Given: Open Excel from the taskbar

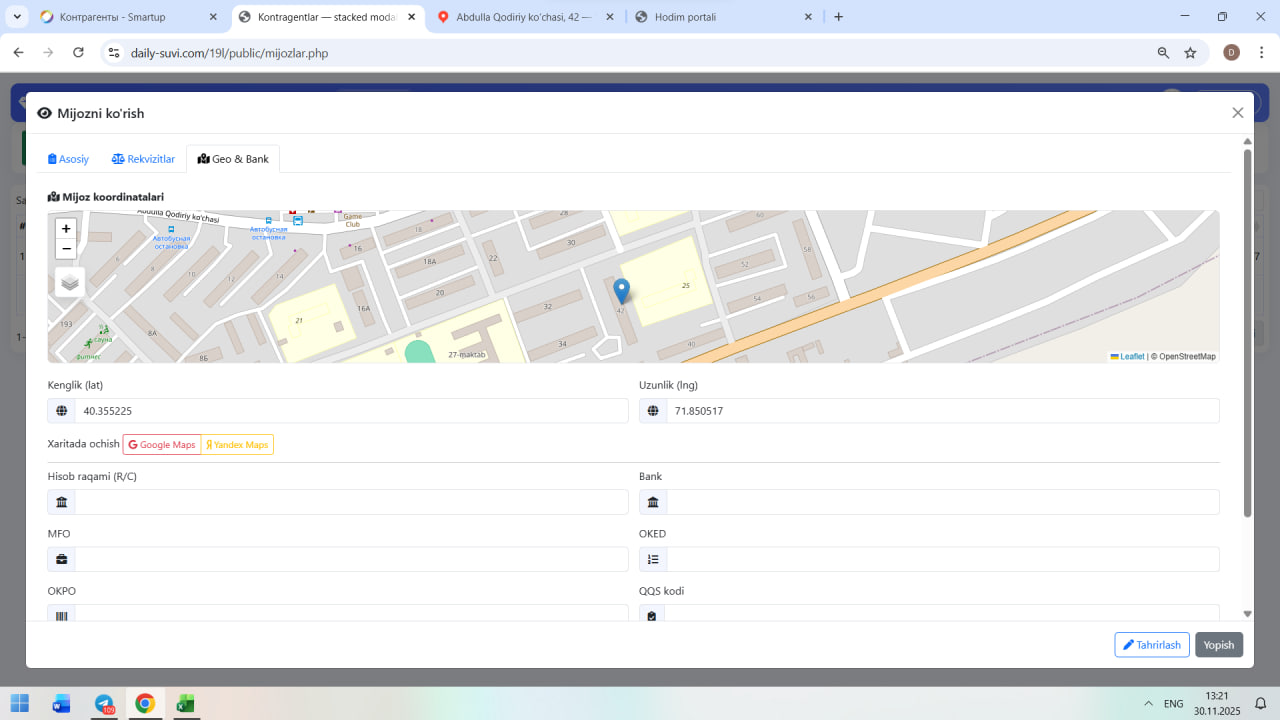Looking at the screenshot, I should pos(185,704).
